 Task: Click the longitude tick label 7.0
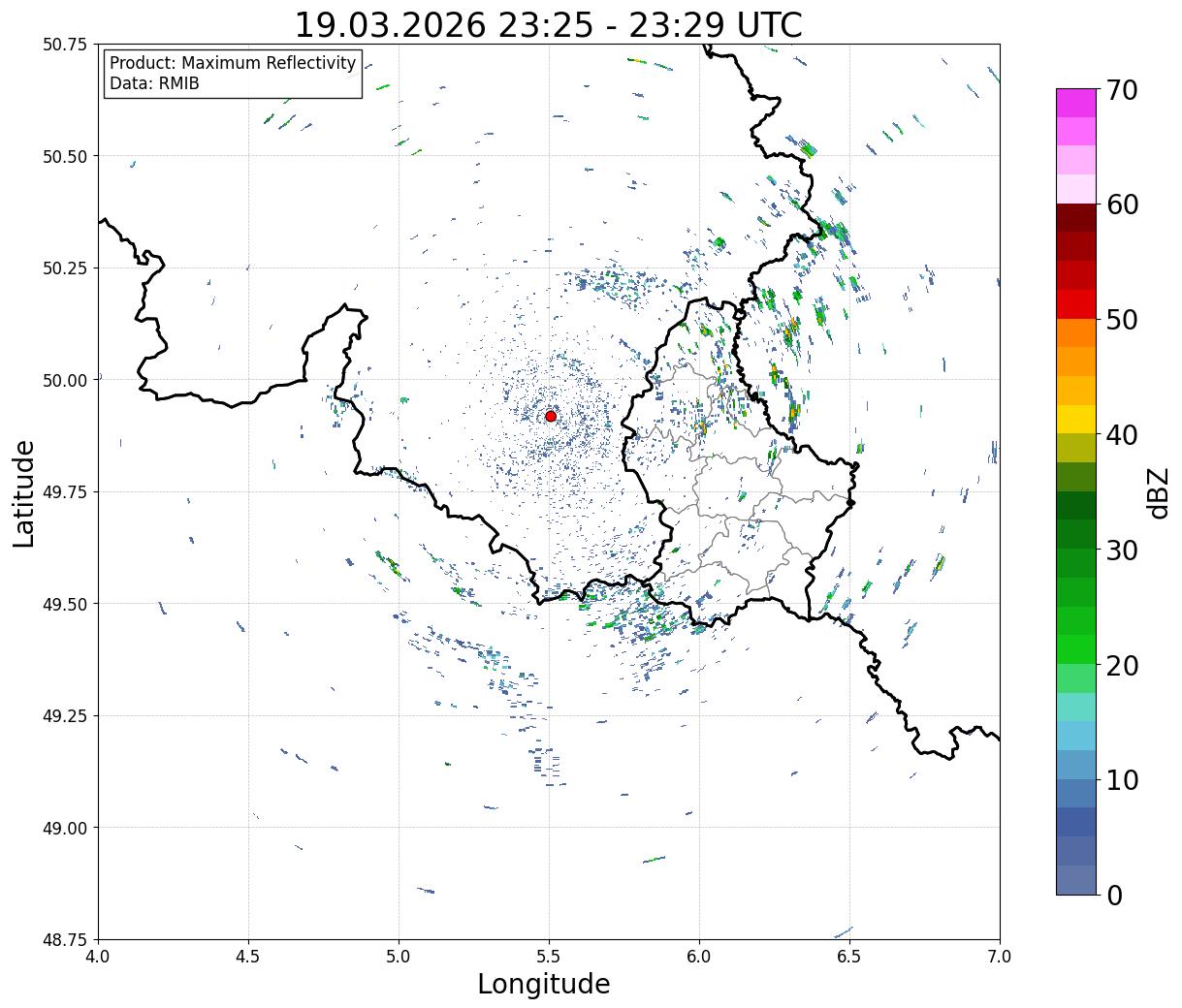[1000, 957]
